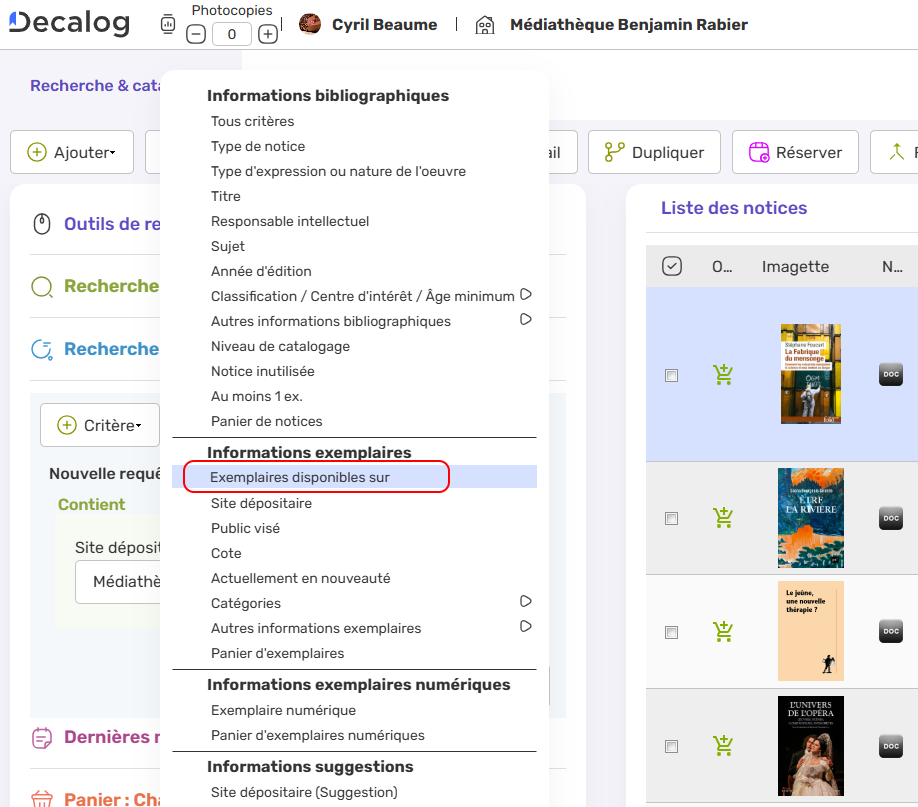Open the Critère dropdown
The width and height of the screenshot is (918, 807).
(99, 424)
